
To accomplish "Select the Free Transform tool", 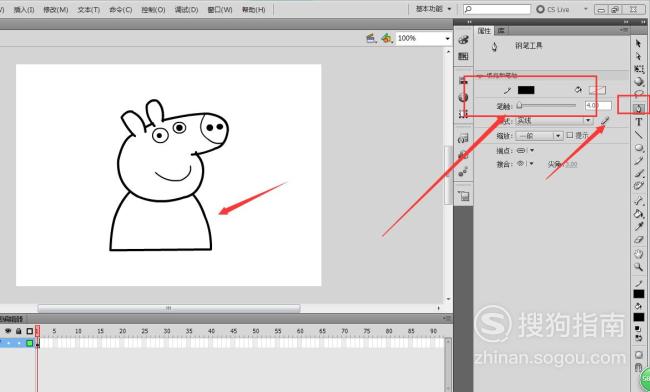I will (639, 69).
